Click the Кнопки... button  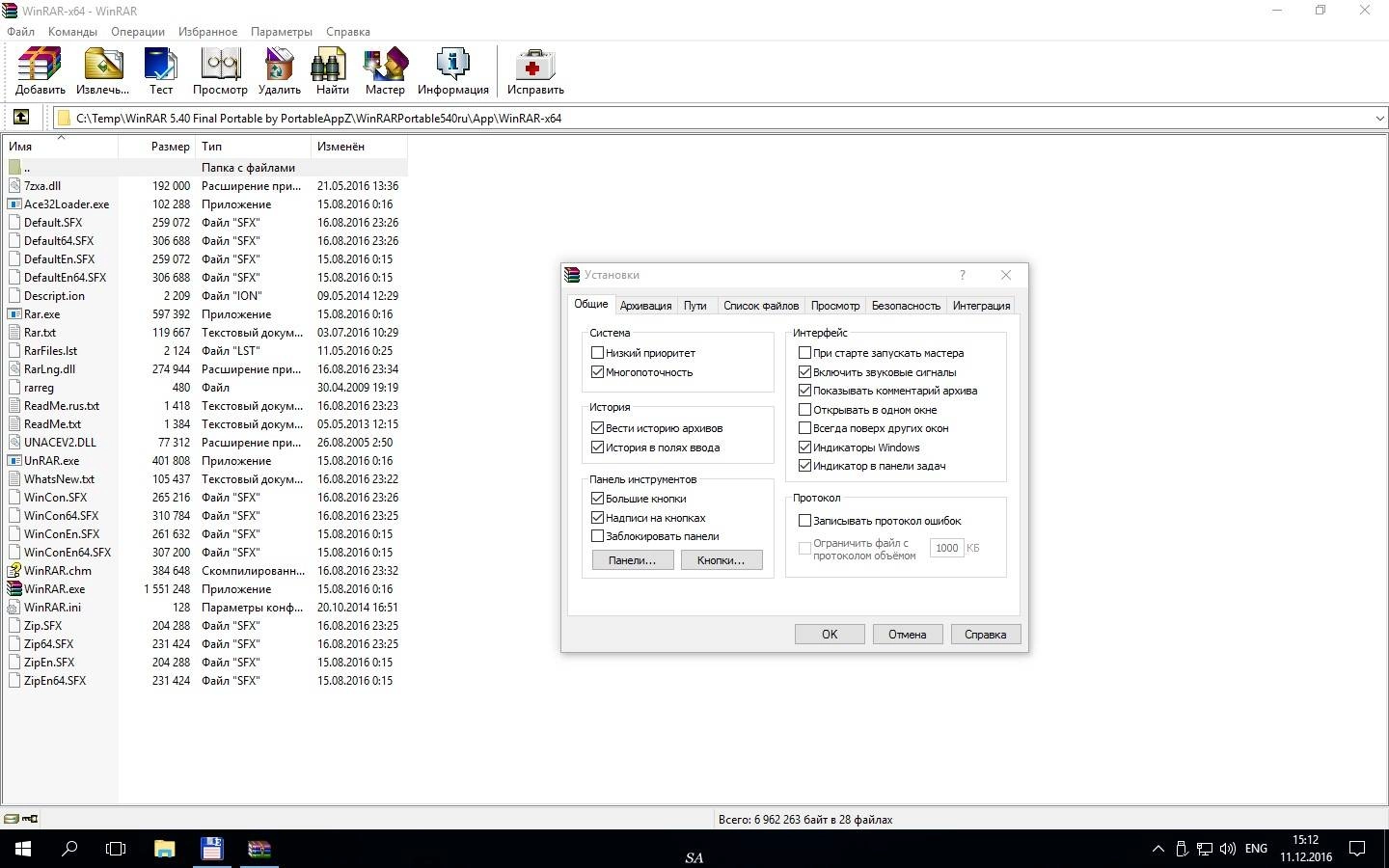[x=722, y=560]
